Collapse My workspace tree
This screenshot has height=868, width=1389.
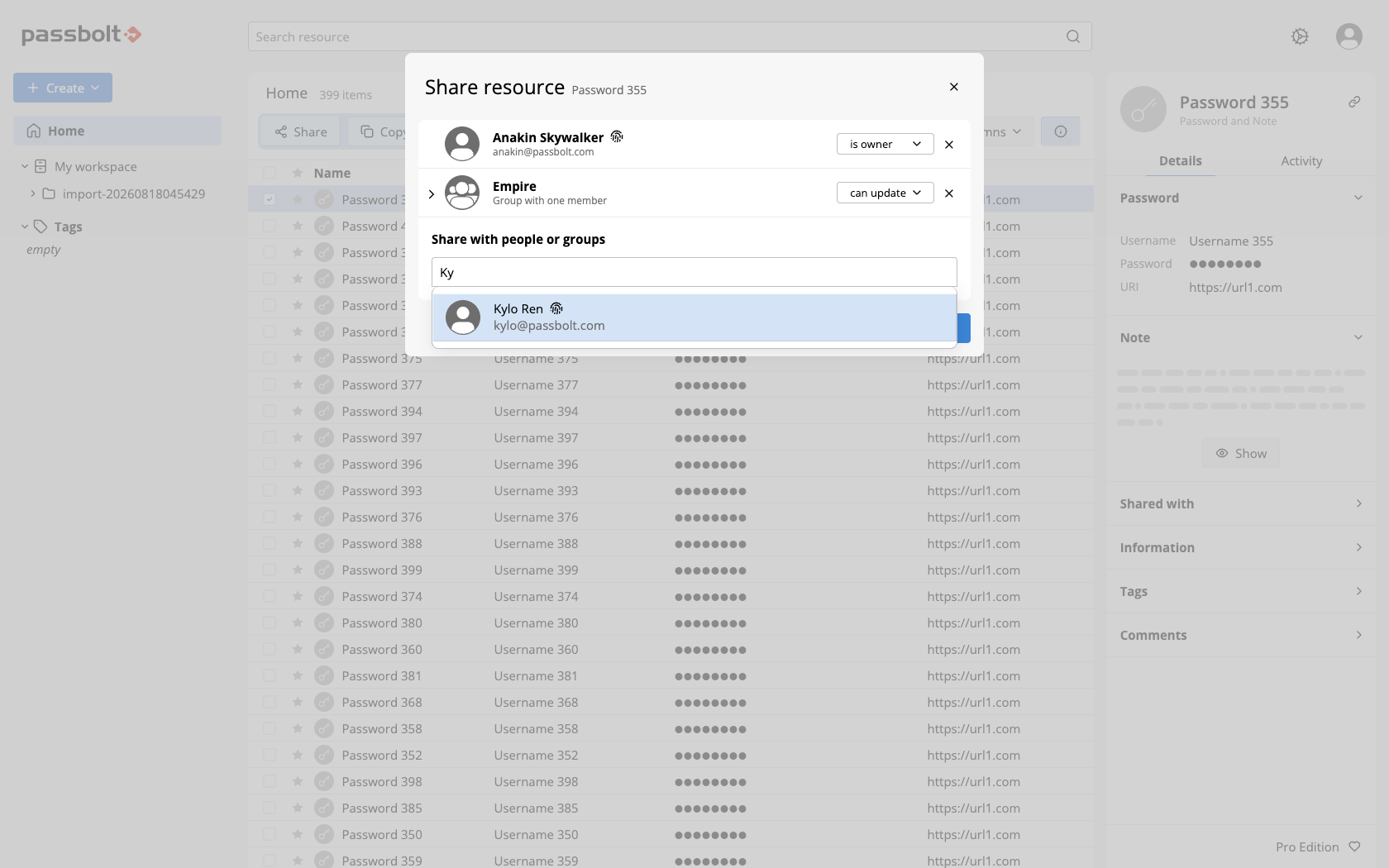click(25, 166)
